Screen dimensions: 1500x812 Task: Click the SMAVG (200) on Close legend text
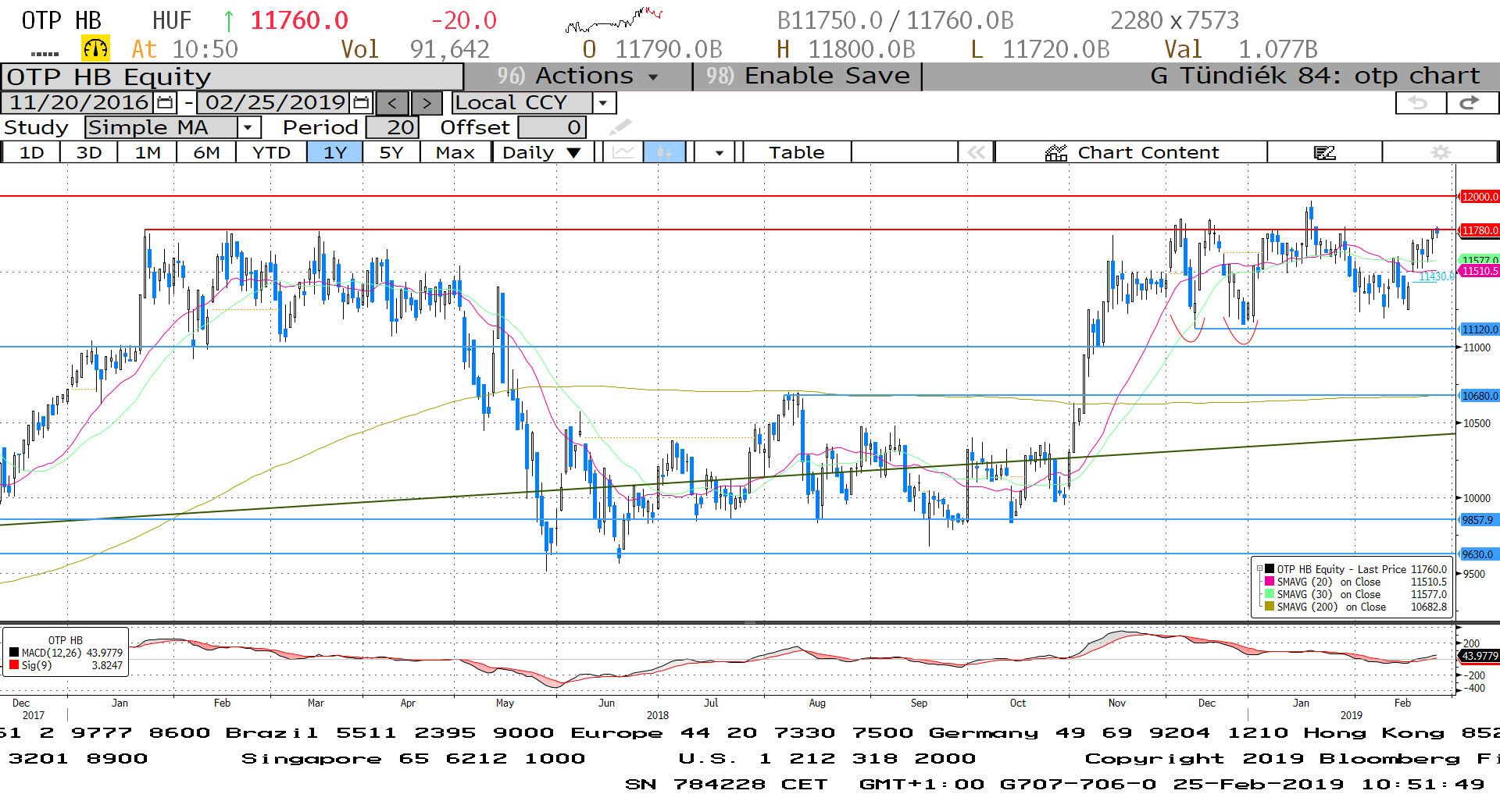point(1331,607)
